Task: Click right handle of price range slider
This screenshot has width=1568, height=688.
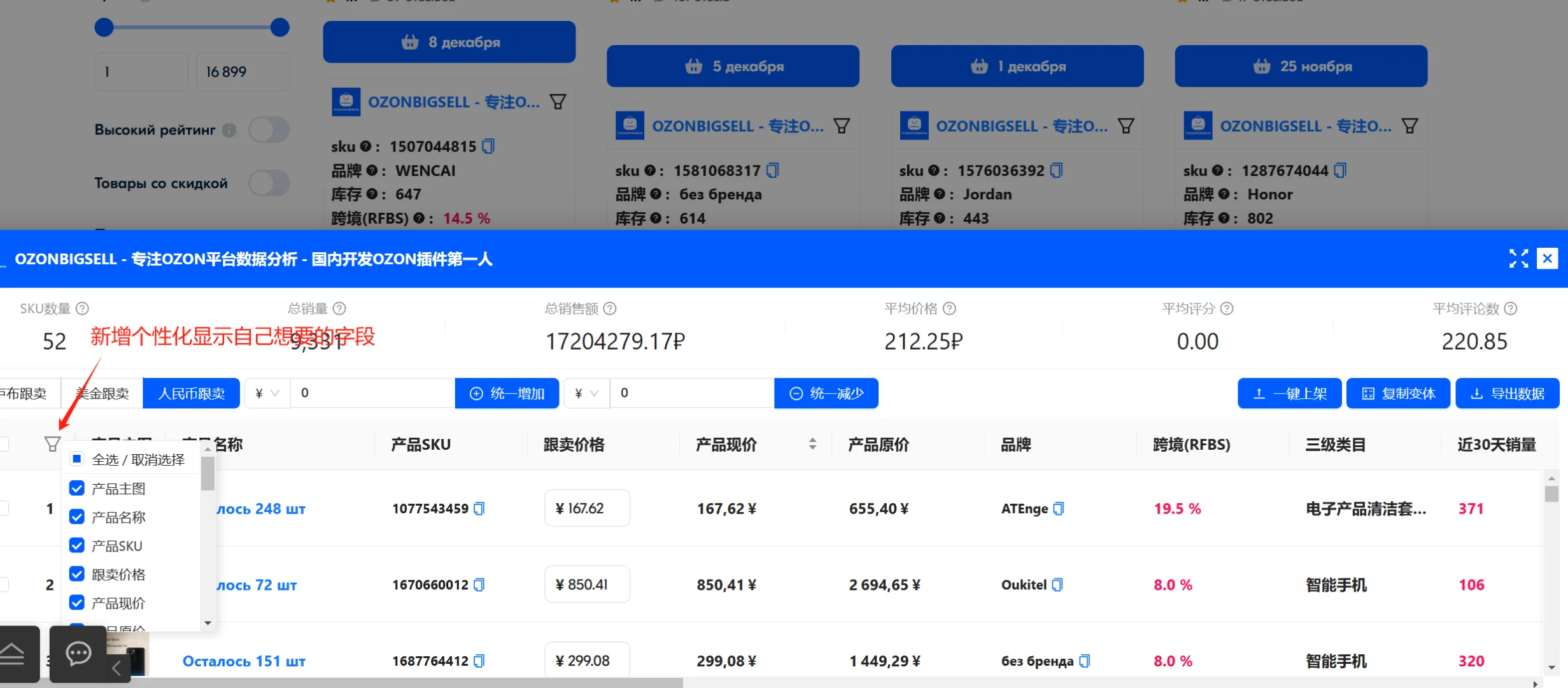Action: click(x=279, y=27)
